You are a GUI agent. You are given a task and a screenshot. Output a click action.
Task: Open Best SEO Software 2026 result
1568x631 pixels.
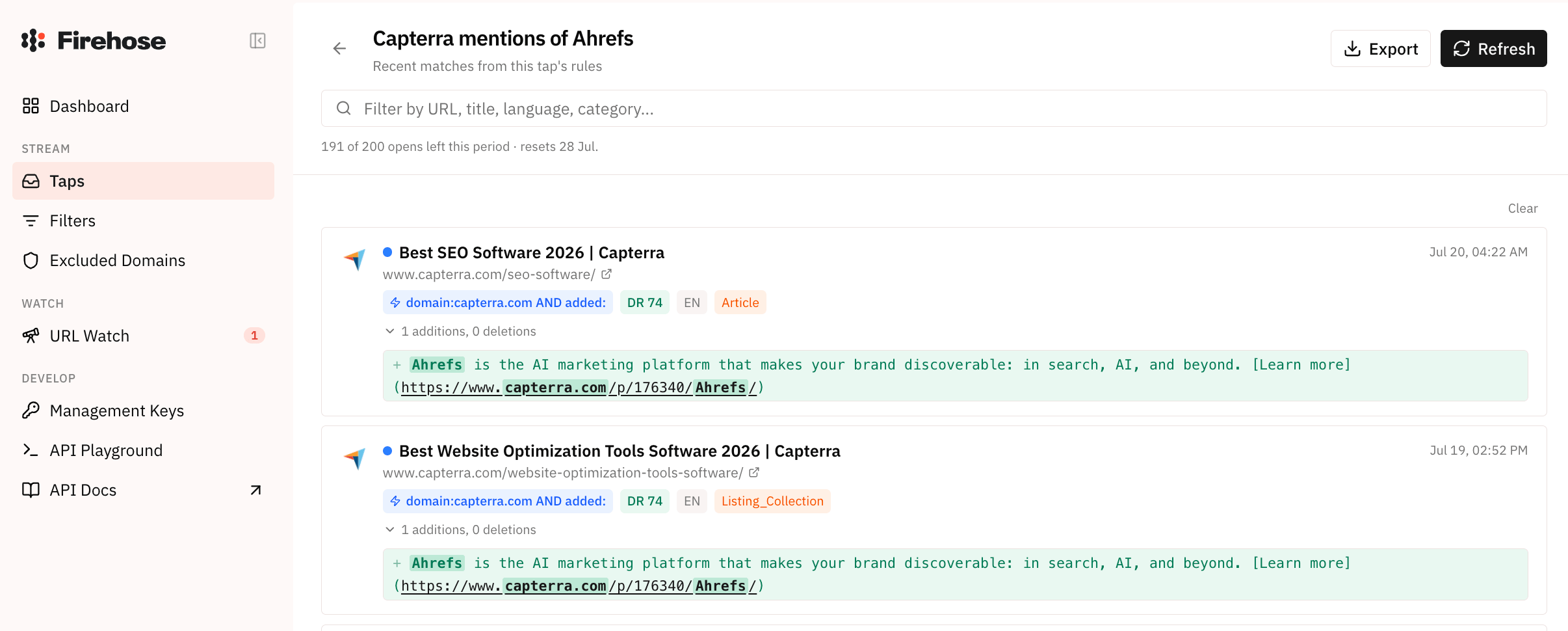point(532,252)
